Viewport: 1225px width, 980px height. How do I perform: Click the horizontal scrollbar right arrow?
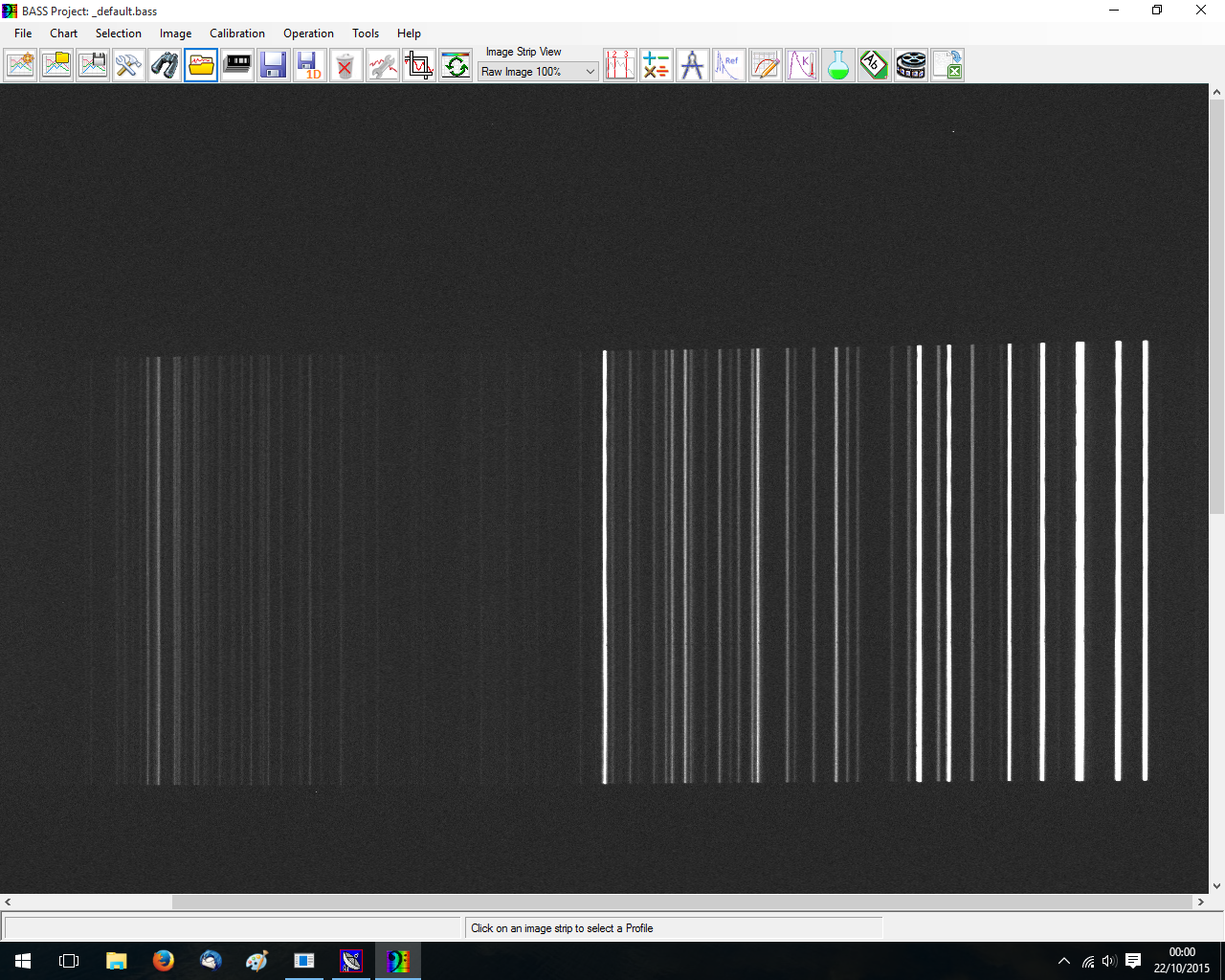1200,902
